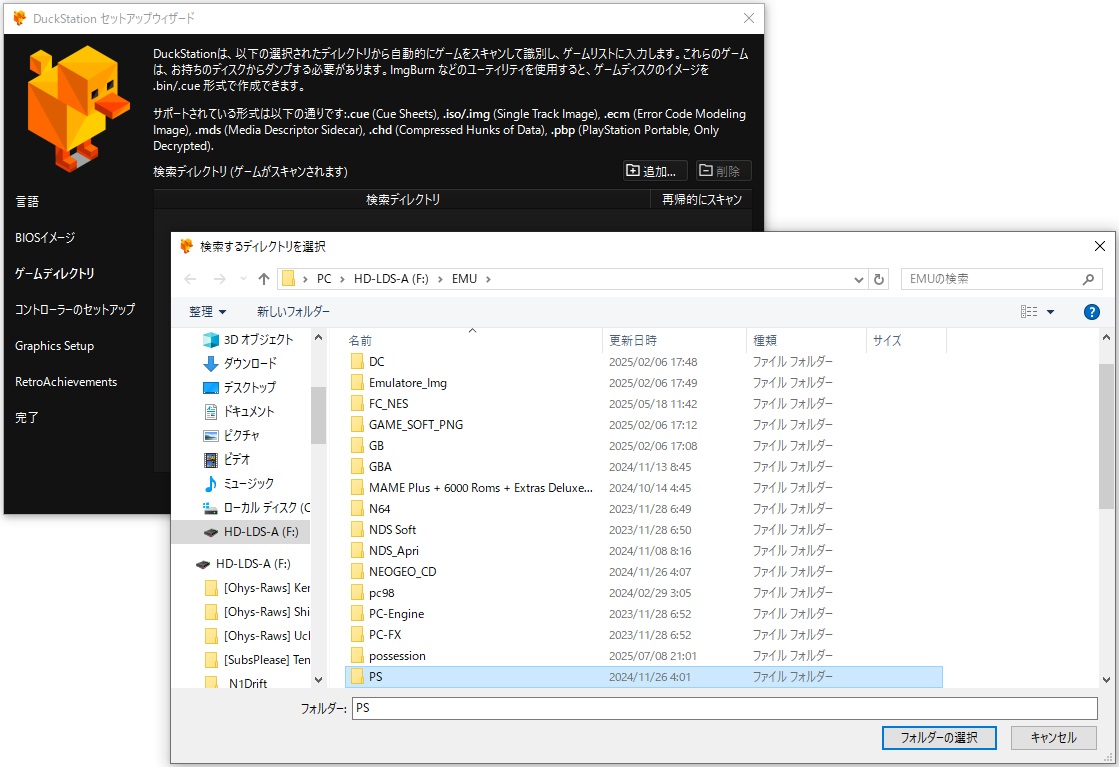Select ダウンロード in navigation pane
1119x767 pixels.
(240, 364)
